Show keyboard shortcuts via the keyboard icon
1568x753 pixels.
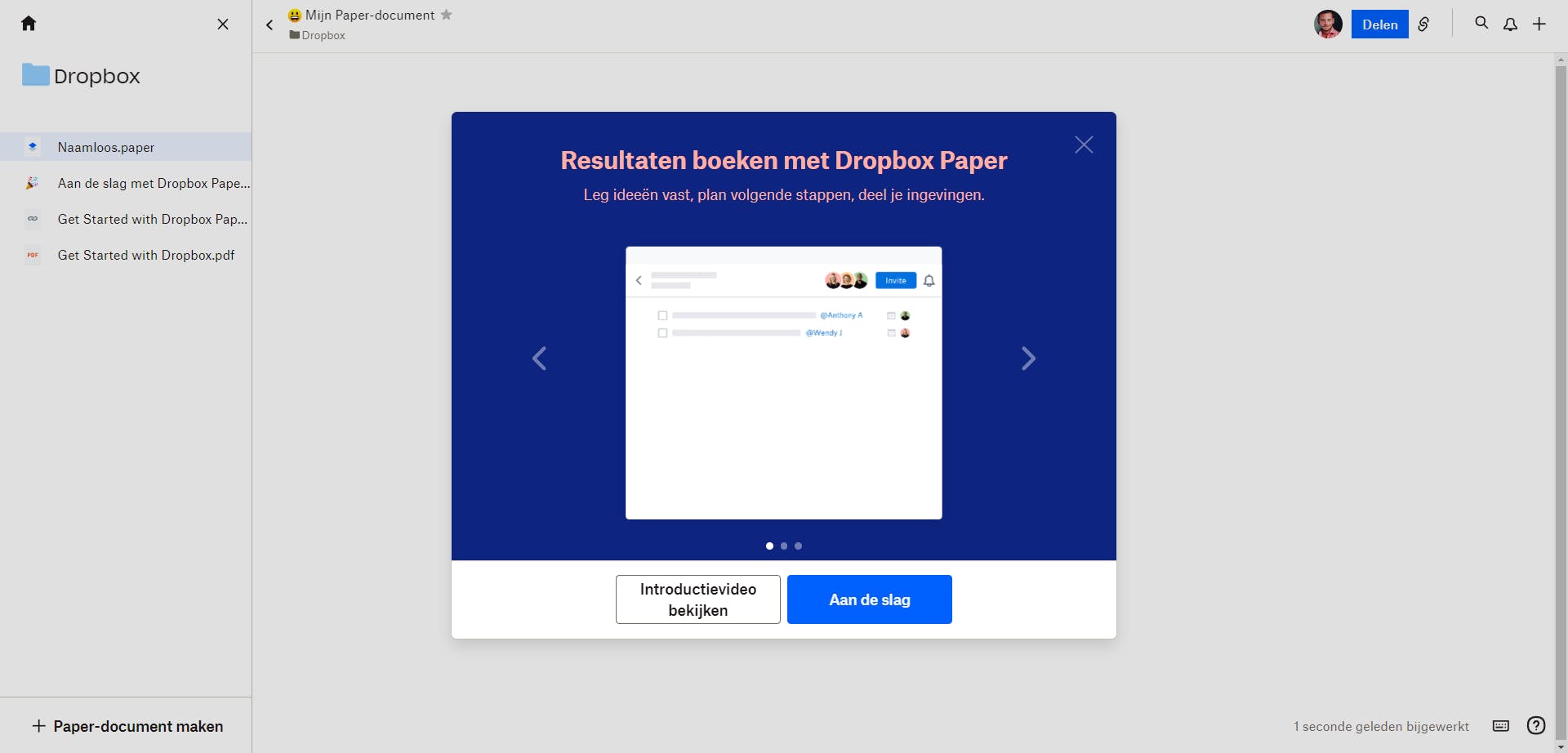[1501, 725]
